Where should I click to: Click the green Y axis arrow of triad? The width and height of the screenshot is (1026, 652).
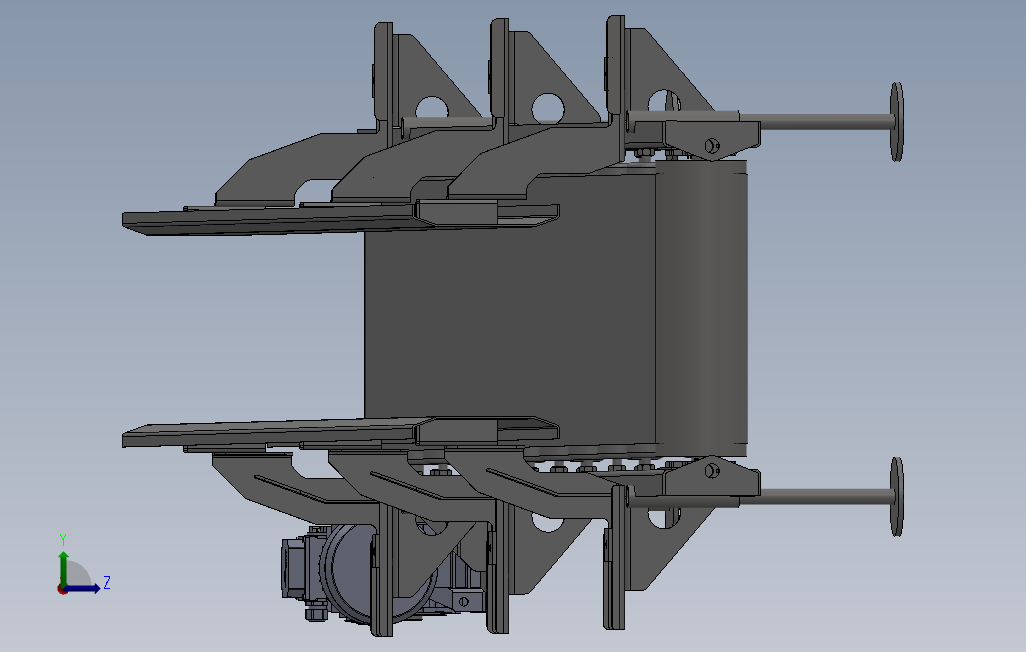pyautogui.click(x=63, y=568)
